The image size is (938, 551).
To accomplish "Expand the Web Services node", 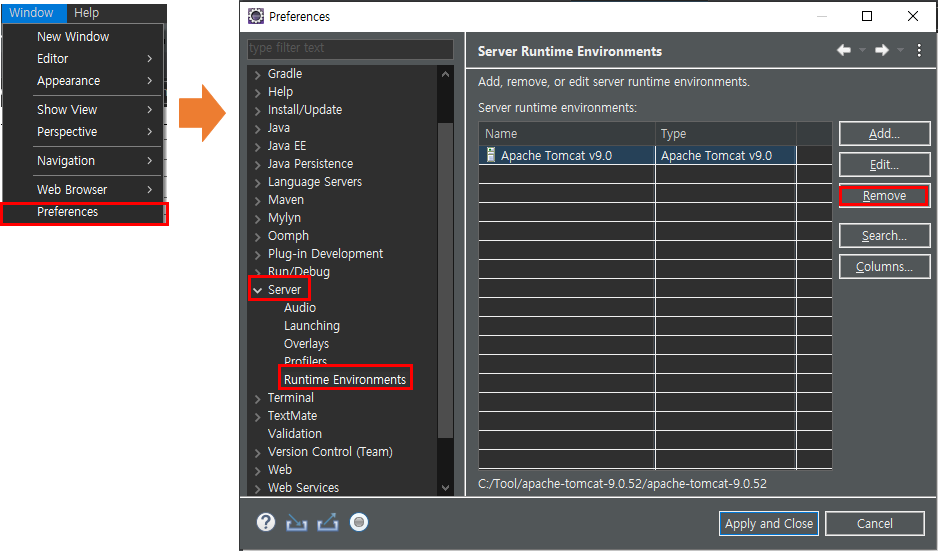I will [x=257, y=489].
